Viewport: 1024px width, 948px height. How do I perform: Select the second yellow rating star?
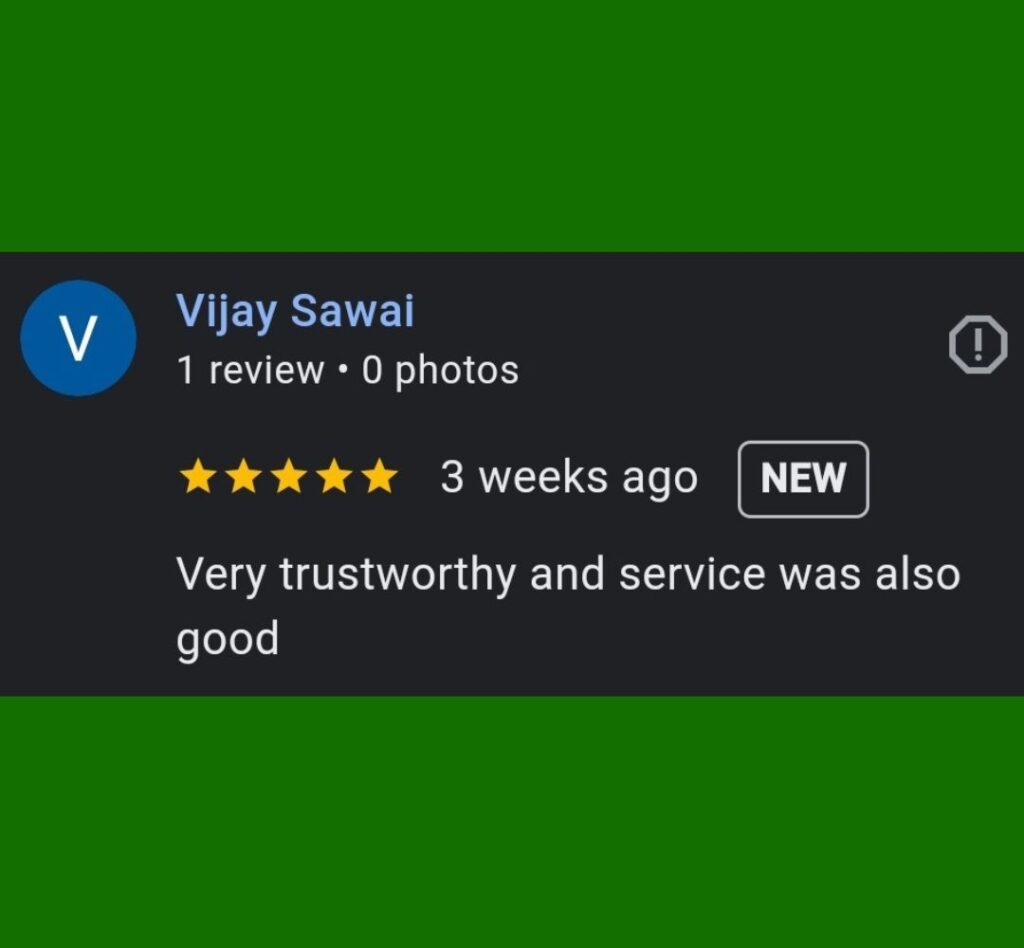pos(244,476)
